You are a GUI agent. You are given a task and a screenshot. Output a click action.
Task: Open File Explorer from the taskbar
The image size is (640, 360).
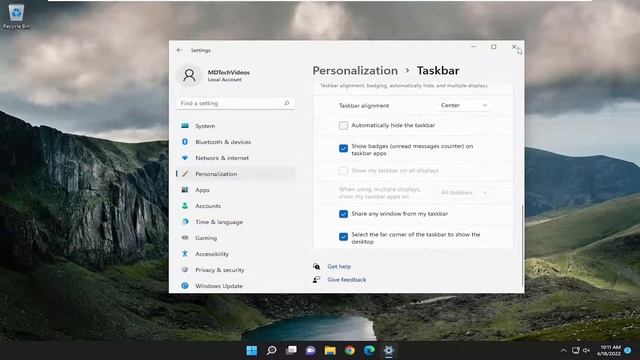[x=330, y=351]
